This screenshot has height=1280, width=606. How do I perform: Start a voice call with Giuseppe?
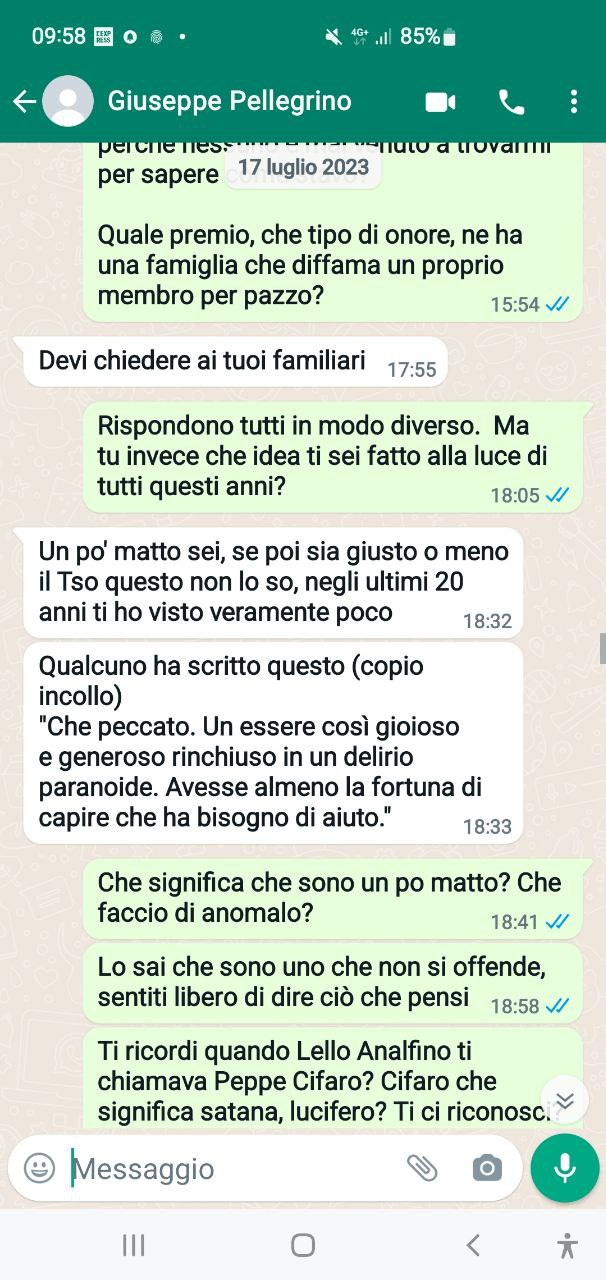coord(511,102)
